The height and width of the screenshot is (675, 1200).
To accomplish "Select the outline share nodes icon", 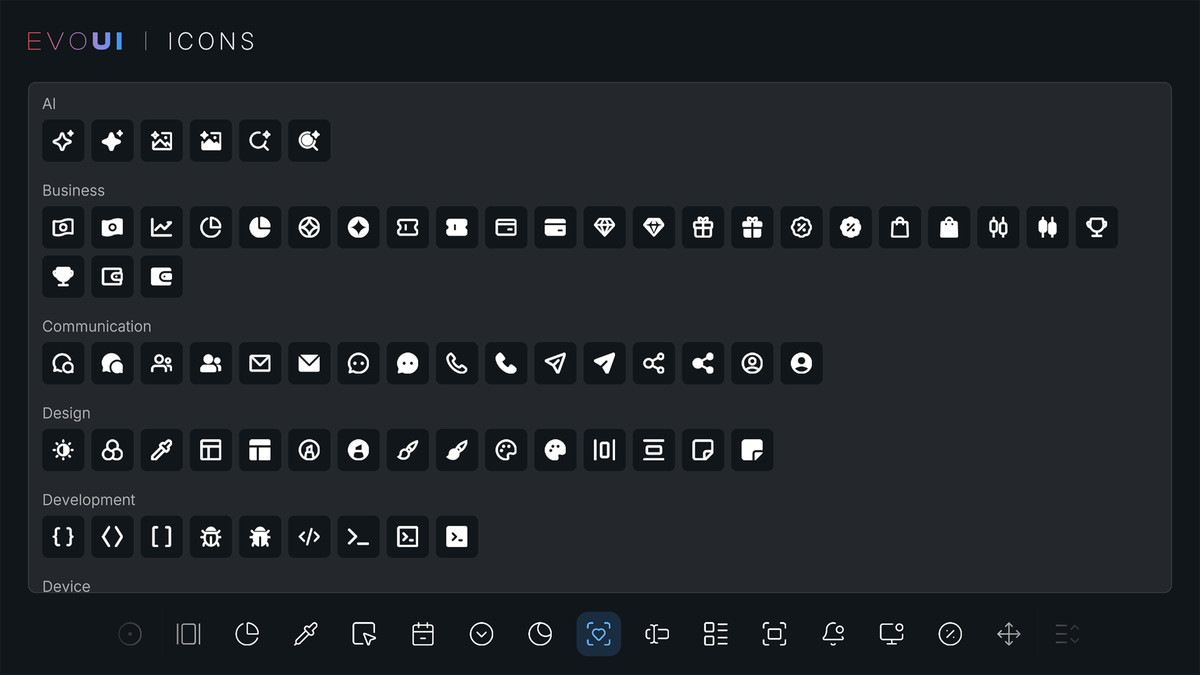I will pos(653,364).
